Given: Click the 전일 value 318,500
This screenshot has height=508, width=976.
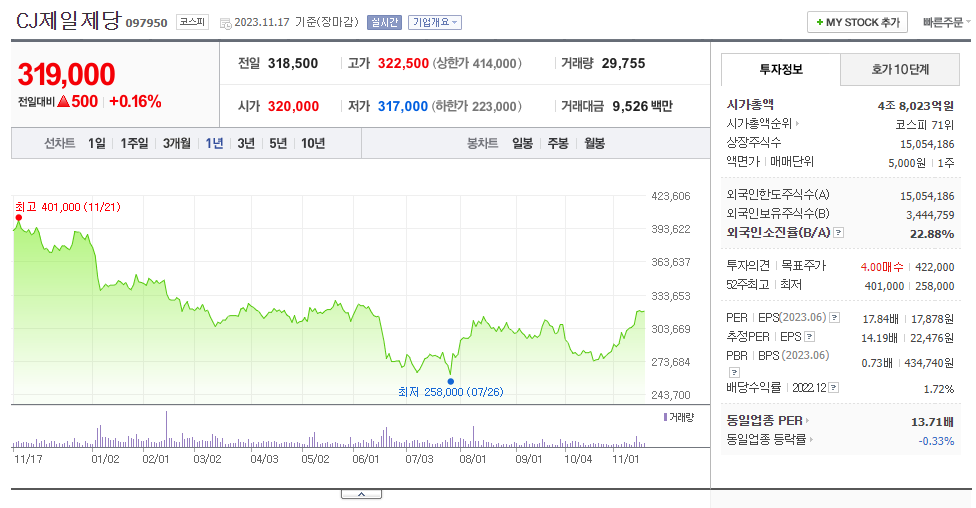Looking at the screenshot, I should 293,63.
